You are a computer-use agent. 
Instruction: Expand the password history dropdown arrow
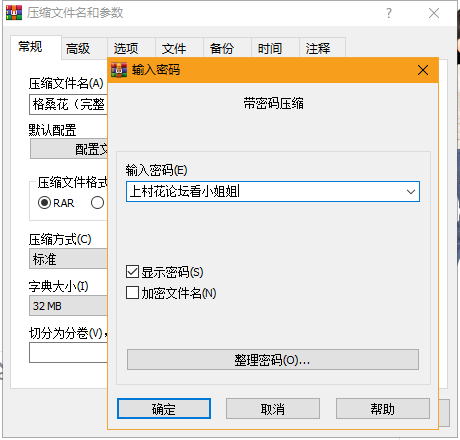click(x=411, y=192)
